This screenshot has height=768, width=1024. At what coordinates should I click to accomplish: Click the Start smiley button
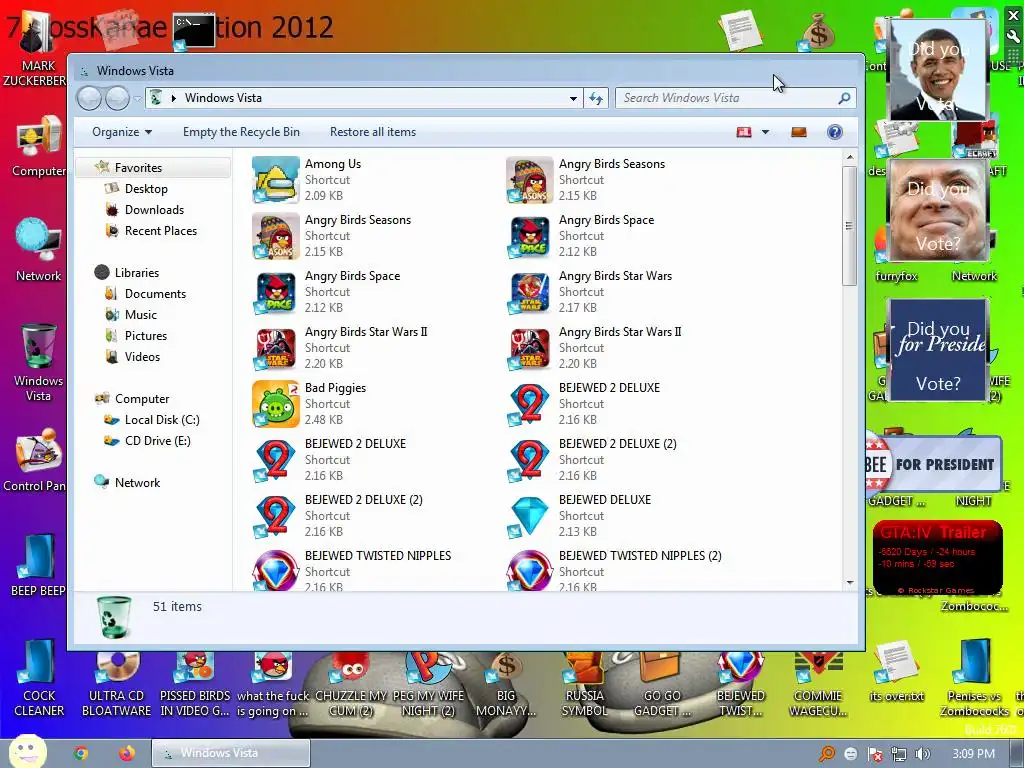tap(27, 751)
